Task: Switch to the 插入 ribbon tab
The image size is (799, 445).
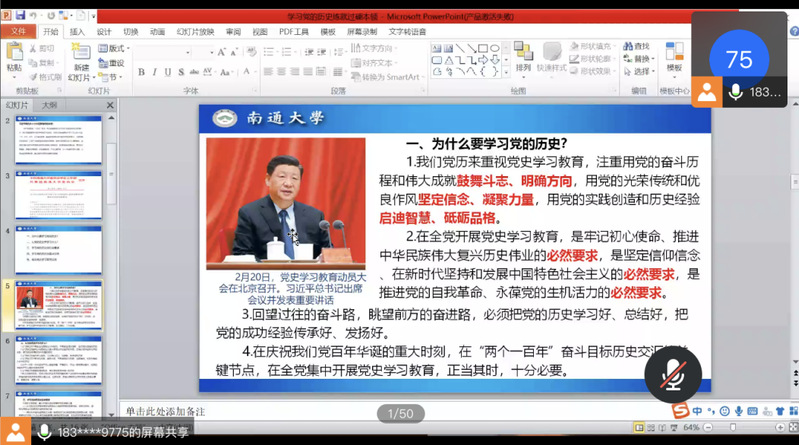Action: pyautogui.click(x=77, y=31)
